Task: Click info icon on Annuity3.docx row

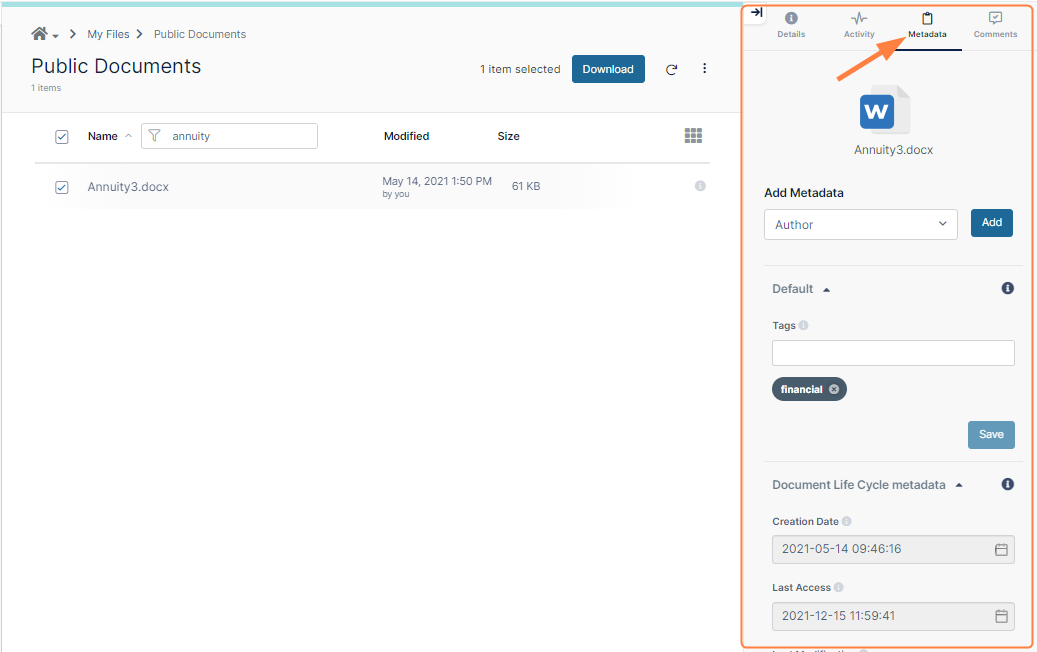Action: [700, 186]
